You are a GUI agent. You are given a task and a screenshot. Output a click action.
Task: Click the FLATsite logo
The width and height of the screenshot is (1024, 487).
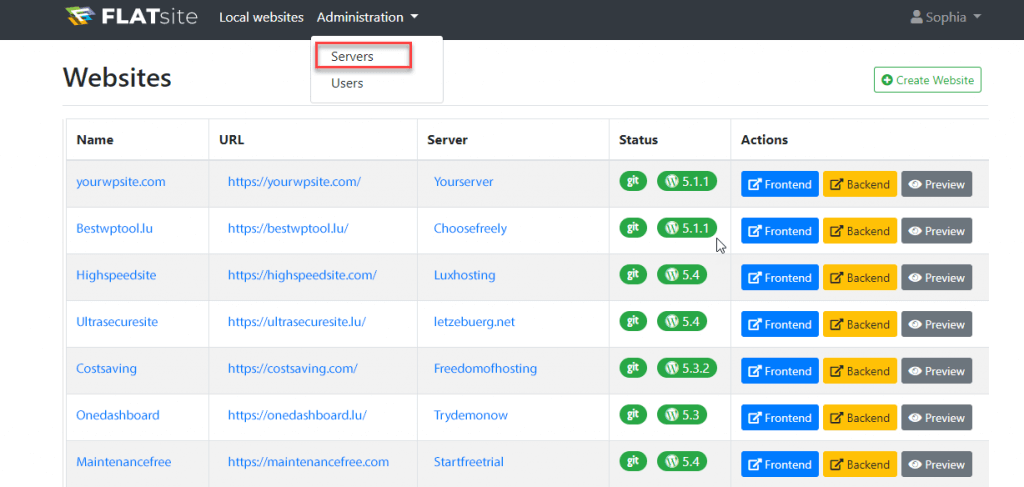click(132, 17)
